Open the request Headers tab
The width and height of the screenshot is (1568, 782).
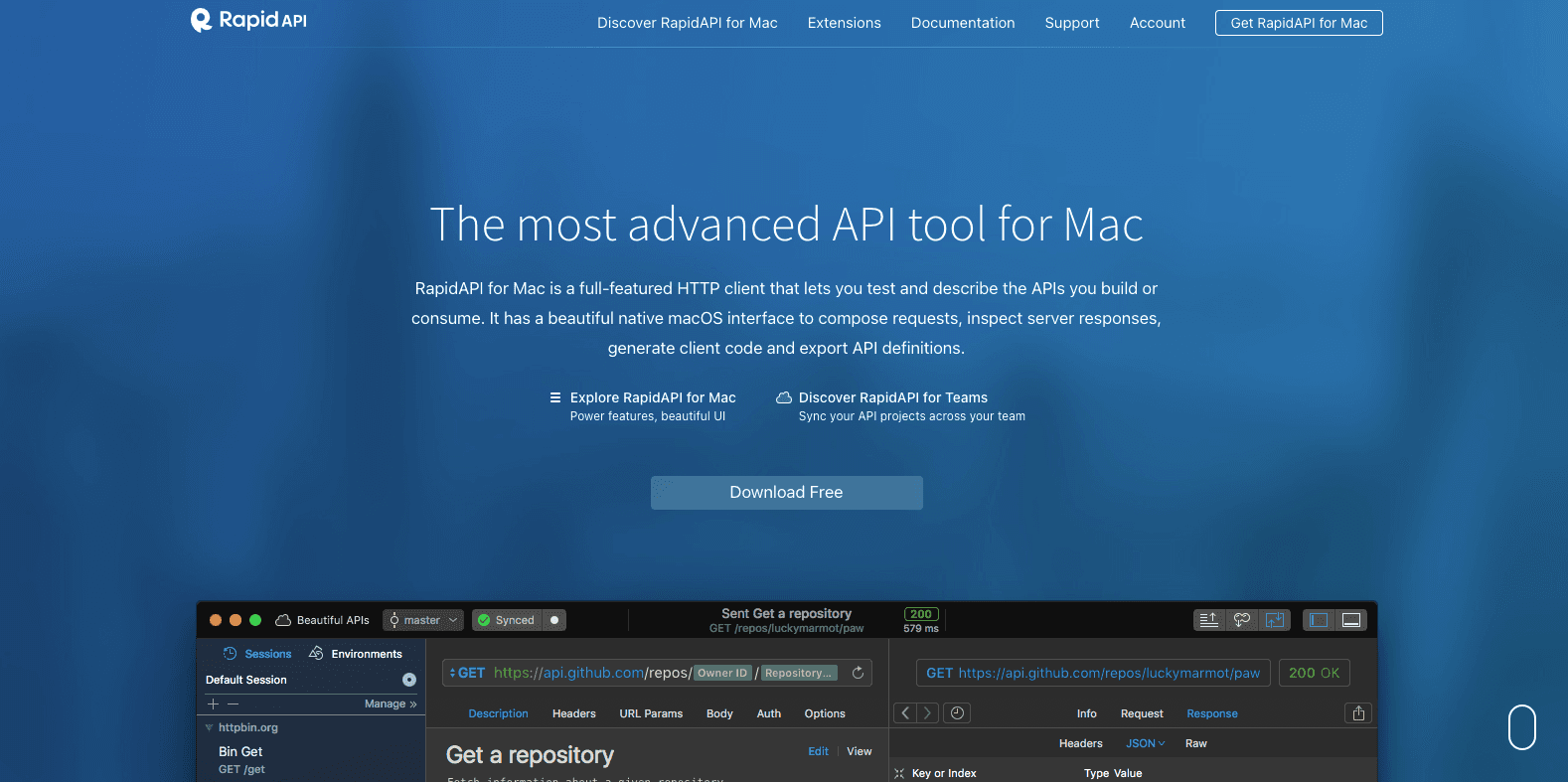[x=574, y=713]
